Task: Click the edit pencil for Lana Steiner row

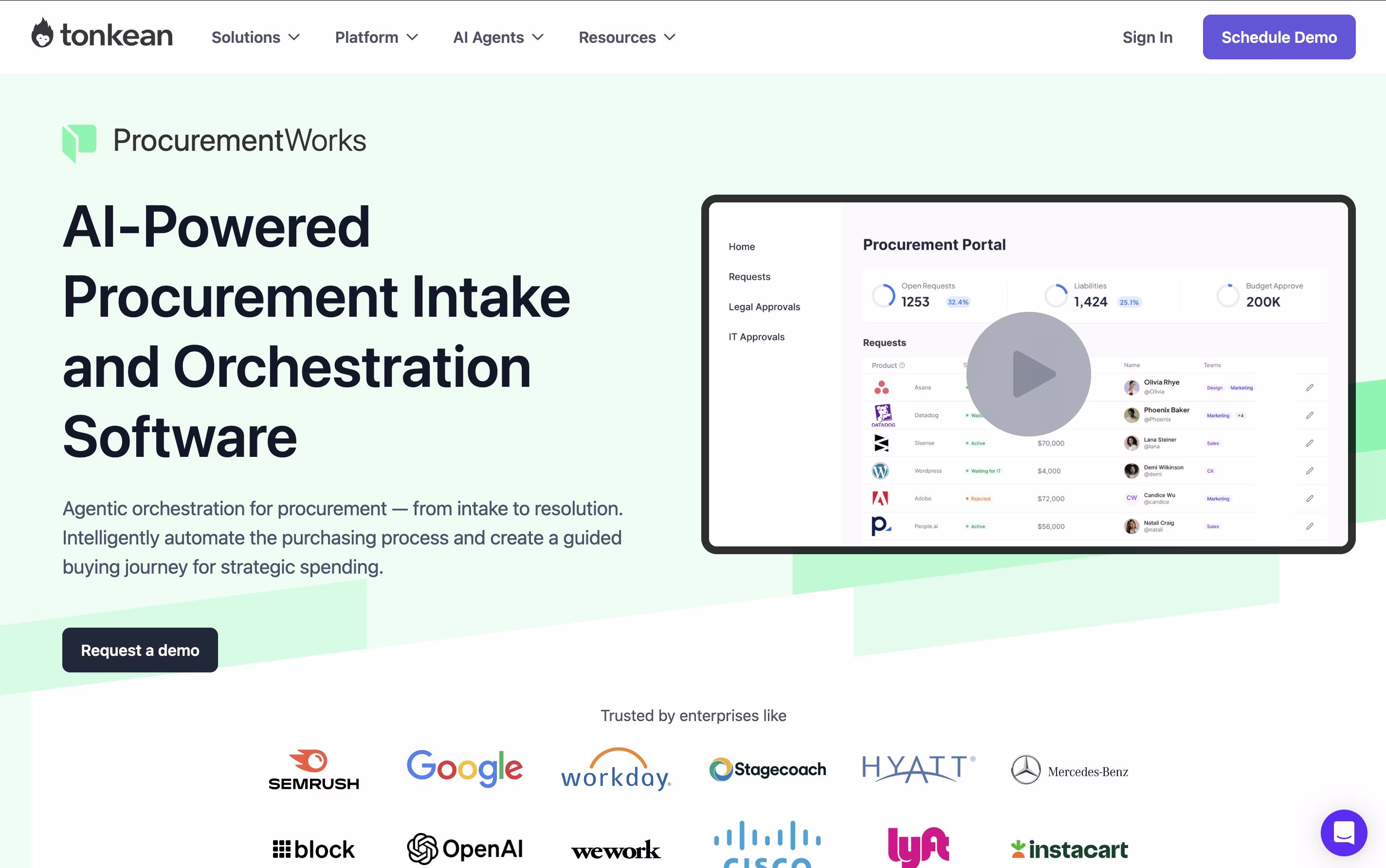Action: tap(1310, 443)
